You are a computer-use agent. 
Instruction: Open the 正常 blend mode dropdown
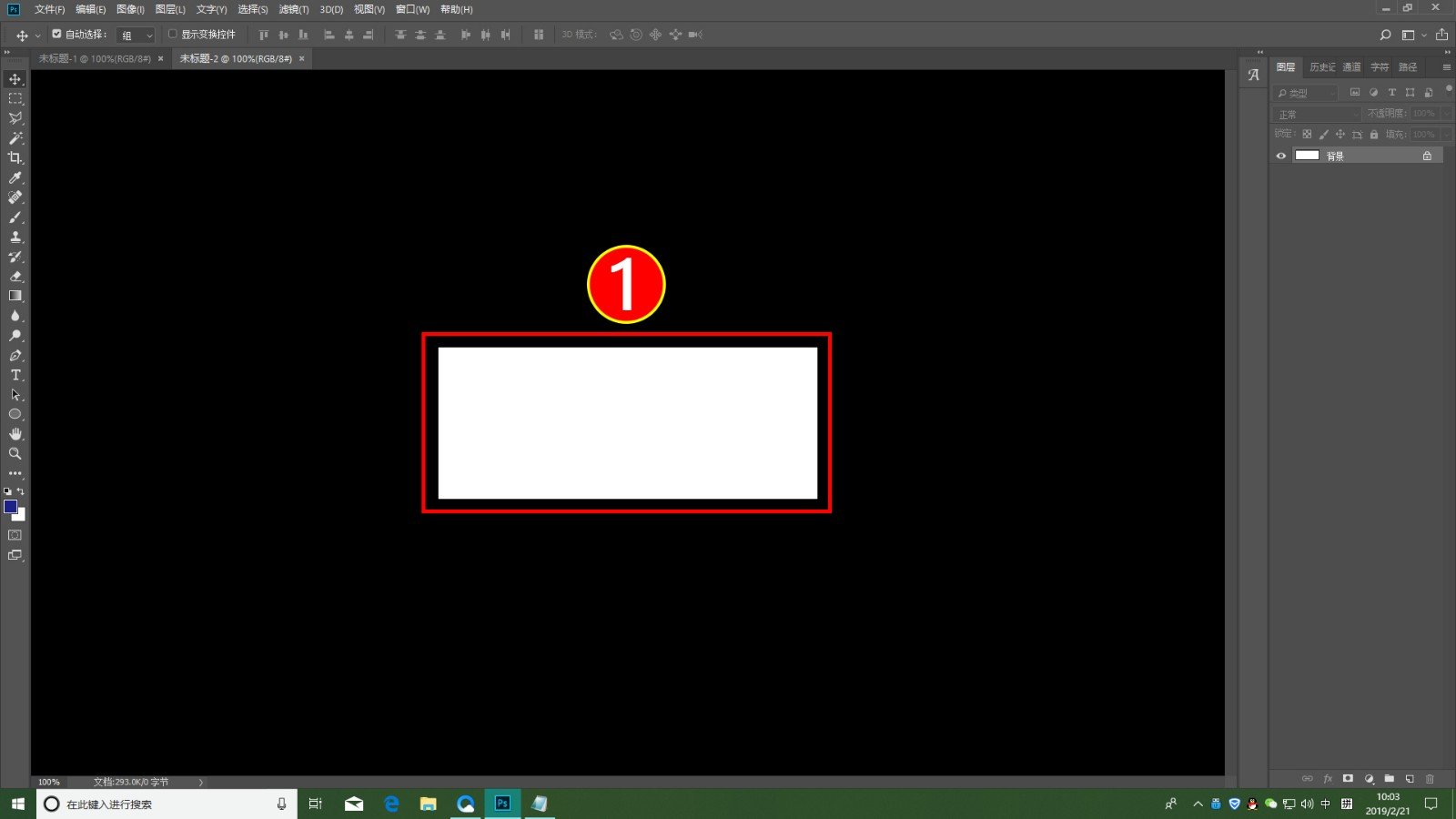coord(1317,114)
